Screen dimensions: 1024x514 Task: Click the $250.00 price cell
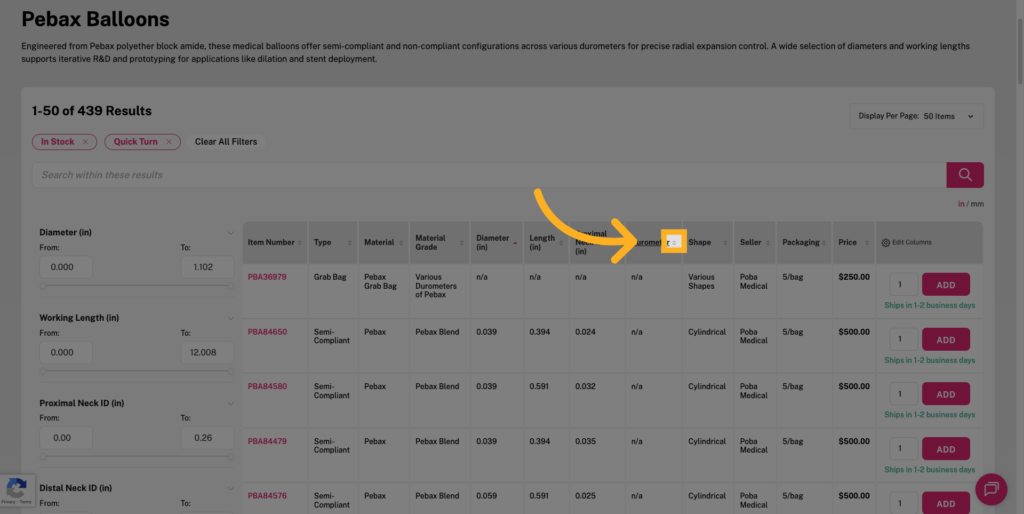click(854, 277)
